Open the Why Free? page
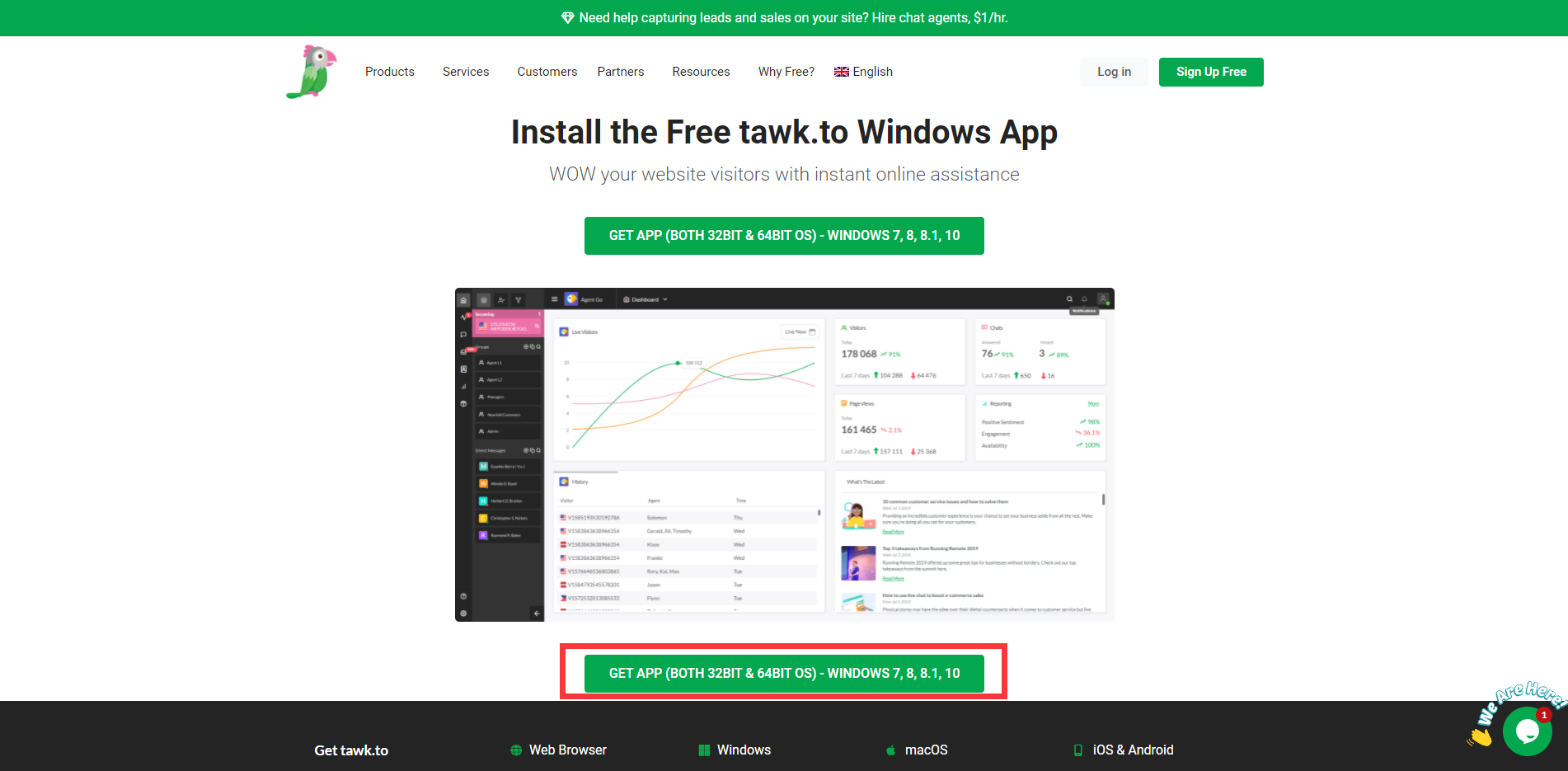 point(786,72)
